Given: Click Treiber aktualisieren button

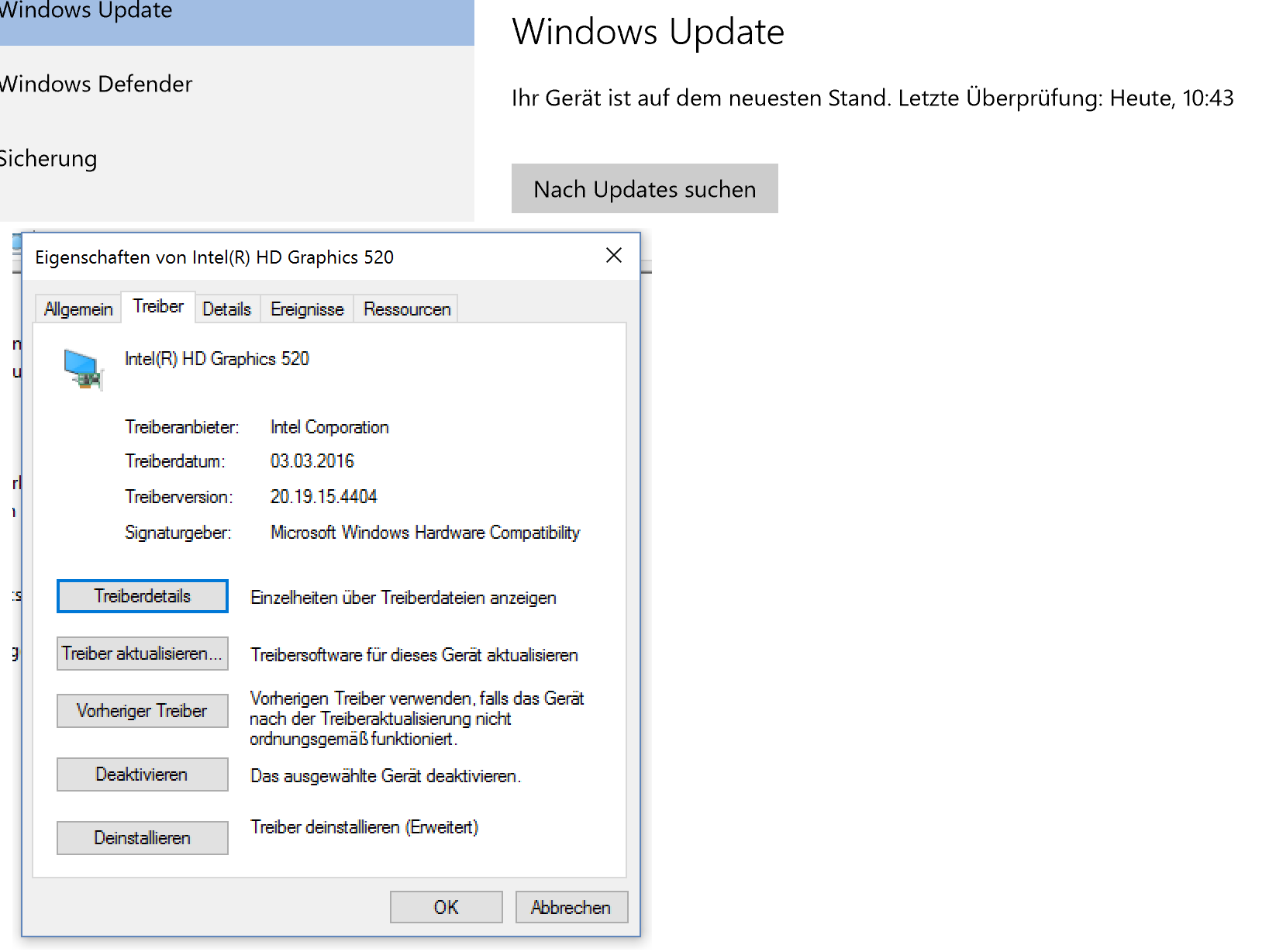Looking at the screenshot, I should [x=143, y=654].
